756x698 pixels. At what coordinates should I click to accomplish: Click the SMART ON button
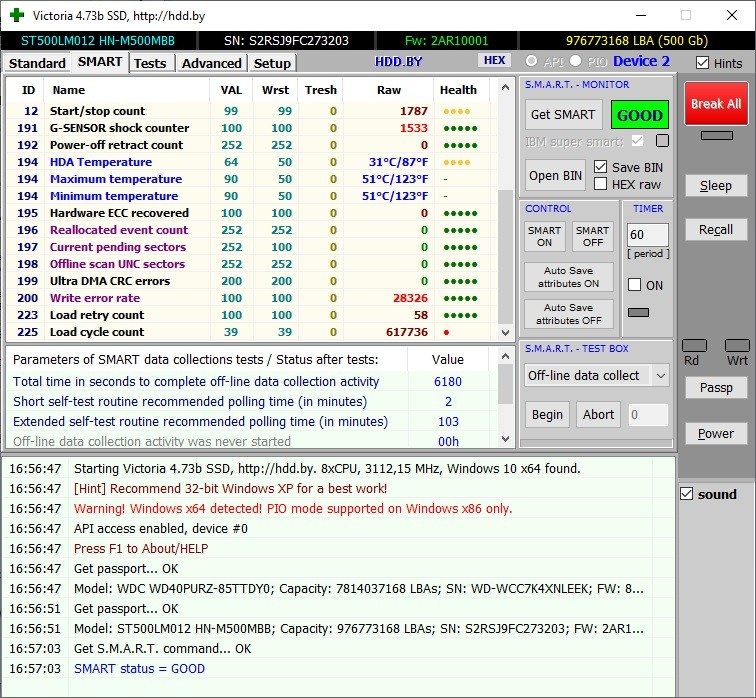pos(544,236)
